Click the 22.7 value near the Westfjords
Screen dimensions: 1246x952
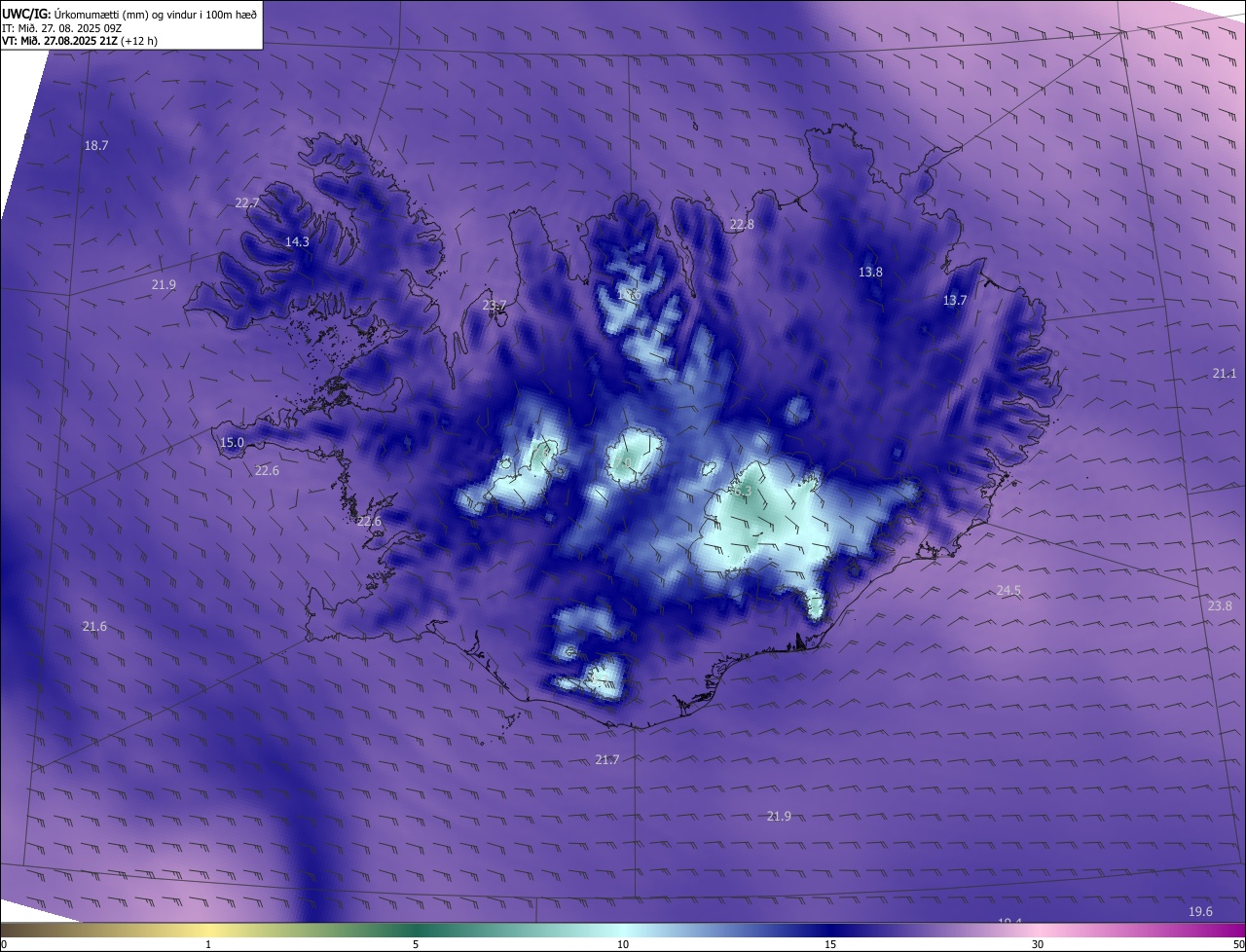pos(247,203)
